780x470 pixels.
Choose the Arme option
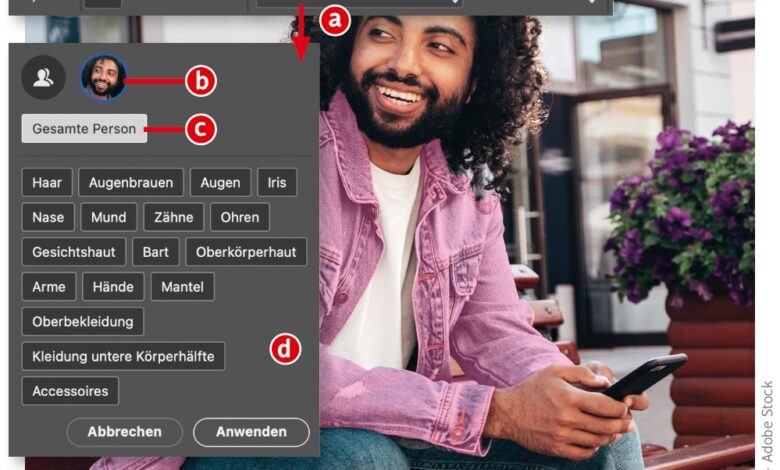point(49,287)
